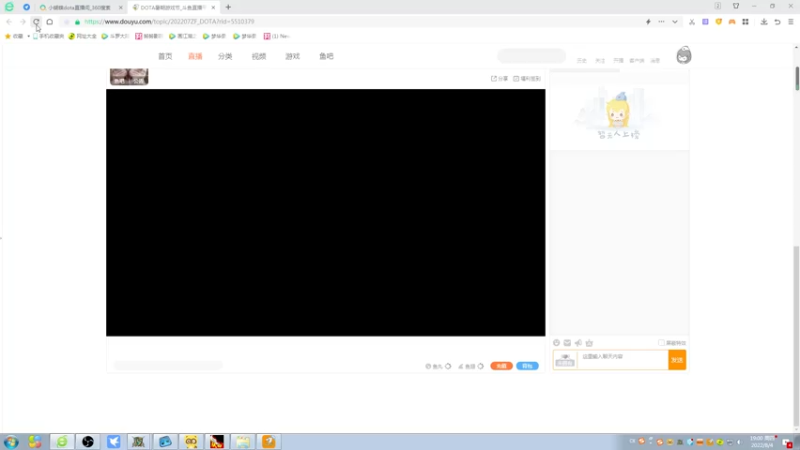
Task: Click the chat message input field
Action: [x=622, y=360]
